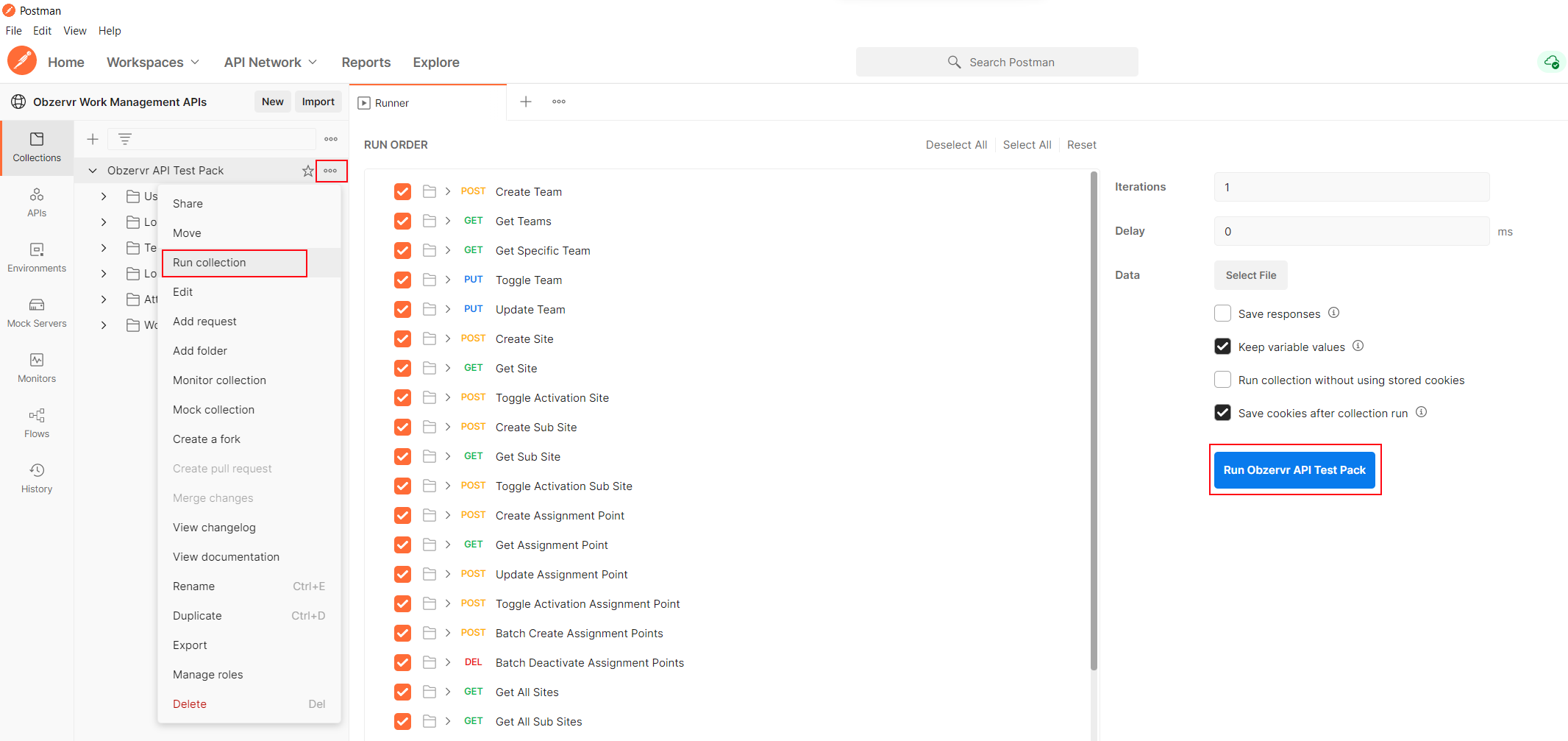Open the Mock Servers sidebar panel
The width and height of the screenshot is (1568, 741).
(x=37, y=313)
